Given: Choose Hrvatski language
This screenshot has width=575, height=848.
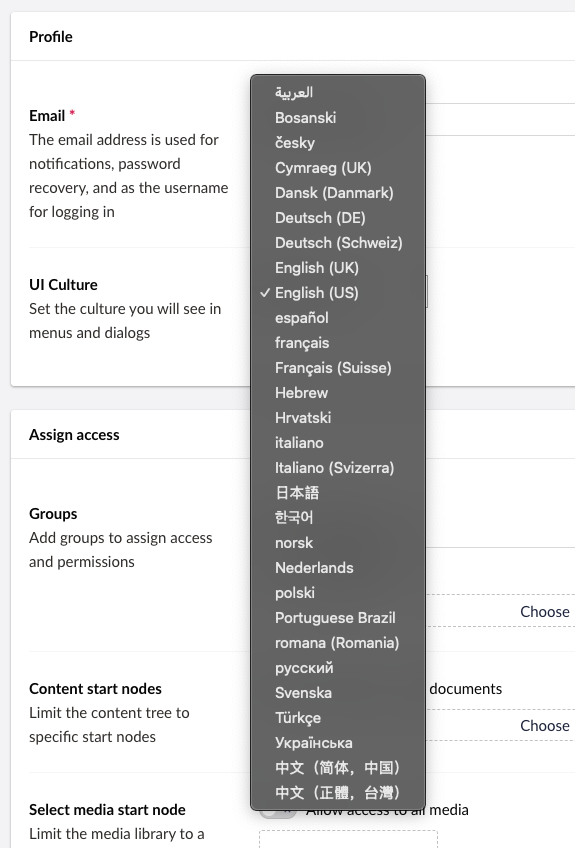Looking at the screenshot, I should click(x=338, y=418).
